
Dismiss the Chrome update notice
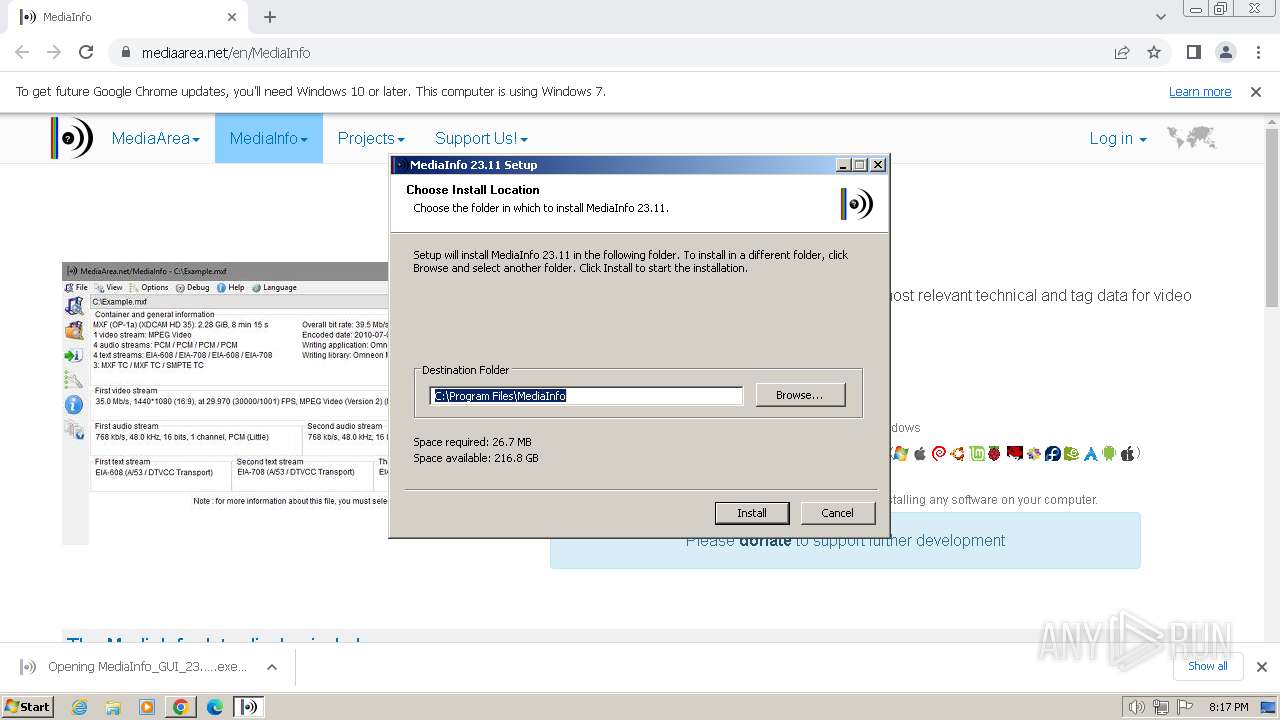tap(1256, 91)
